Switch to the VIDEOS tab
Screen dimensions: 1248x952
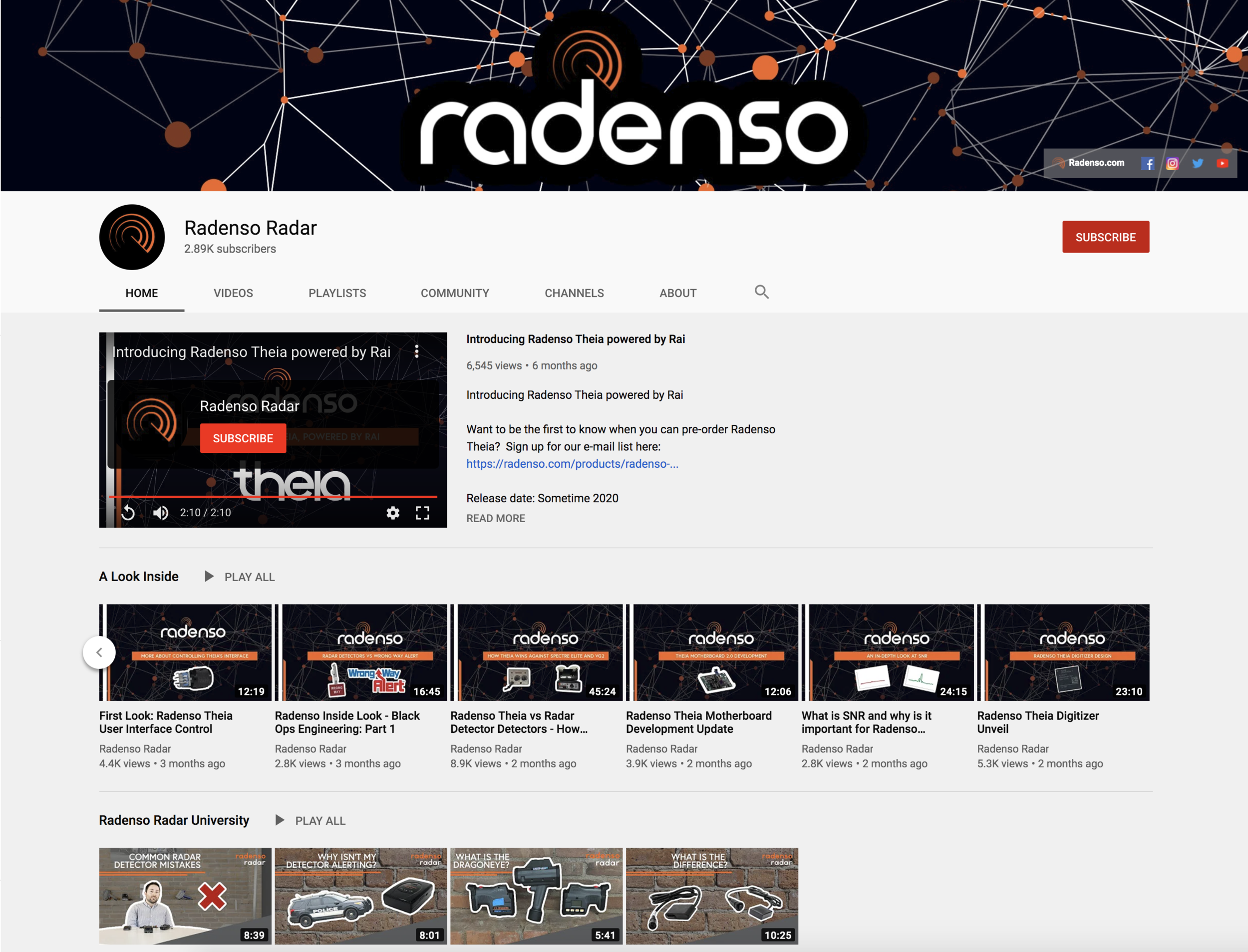click(234, 293)
